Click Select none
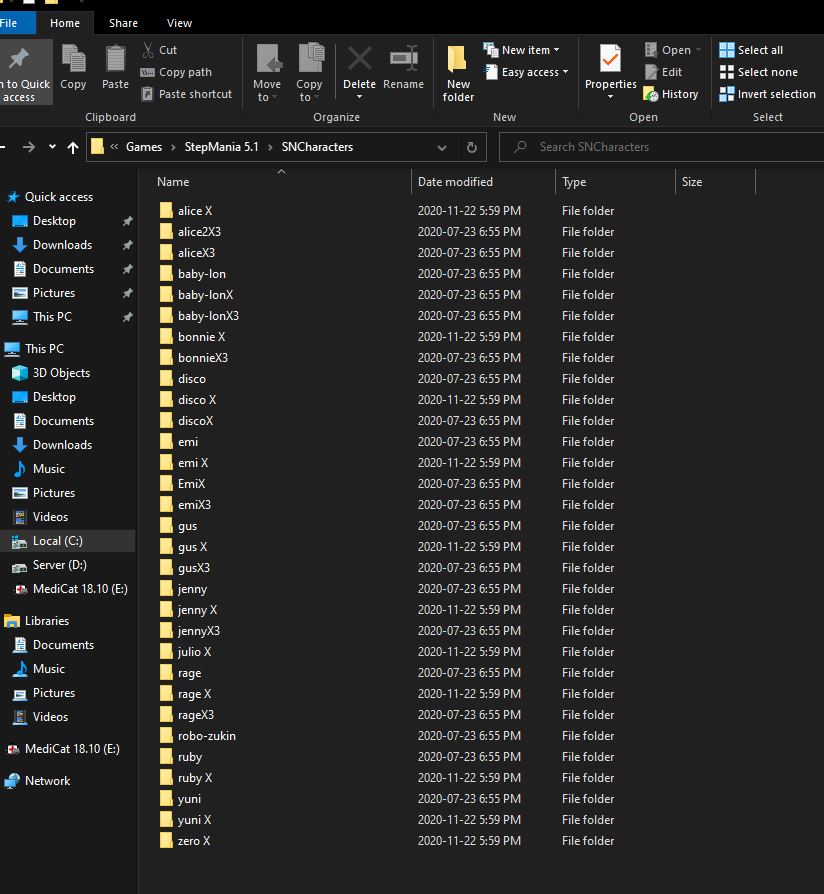The width and height of the screenshot is (824, 894). (x=758, y=72)
